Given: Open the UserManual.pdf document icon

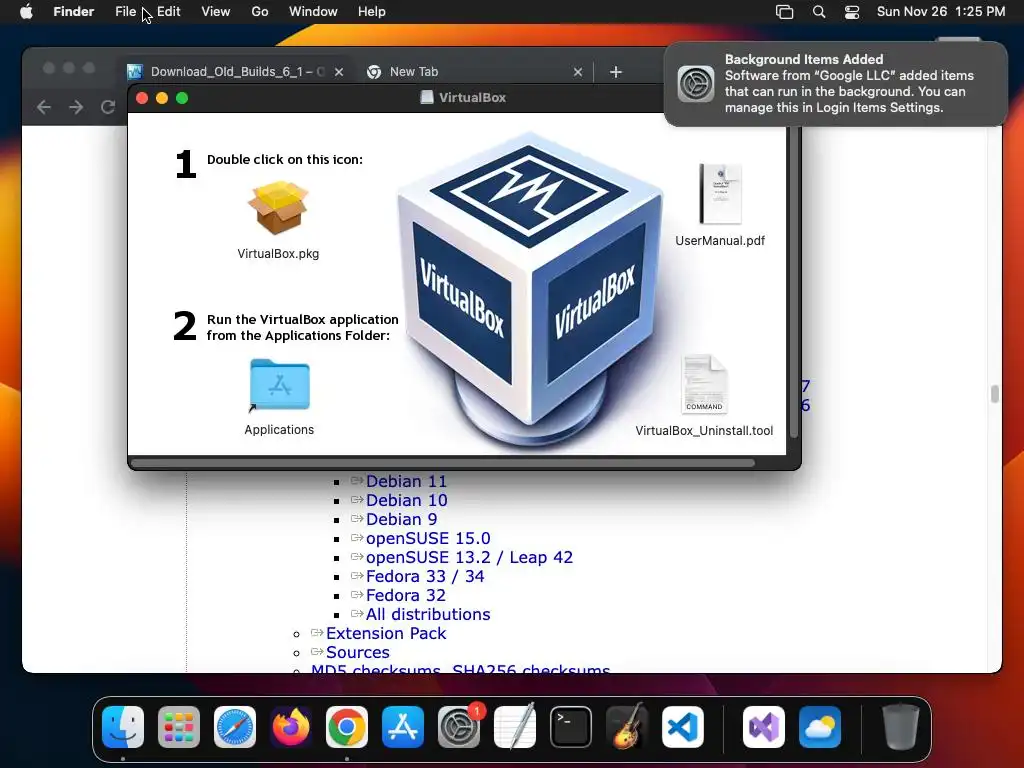Looking at the screenshot, I should pyautogui.click(x=720, y=194).
